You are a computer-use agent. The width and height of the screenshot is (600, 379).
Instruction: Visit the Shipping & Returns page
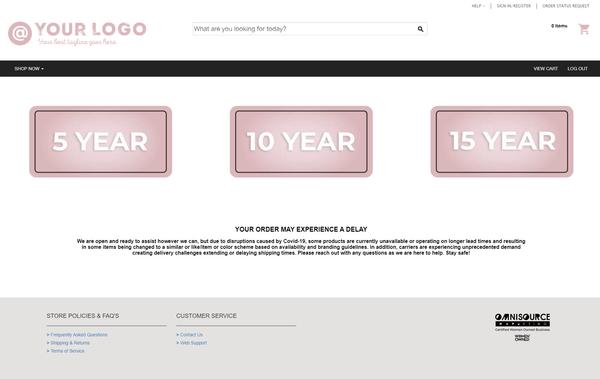70,343
